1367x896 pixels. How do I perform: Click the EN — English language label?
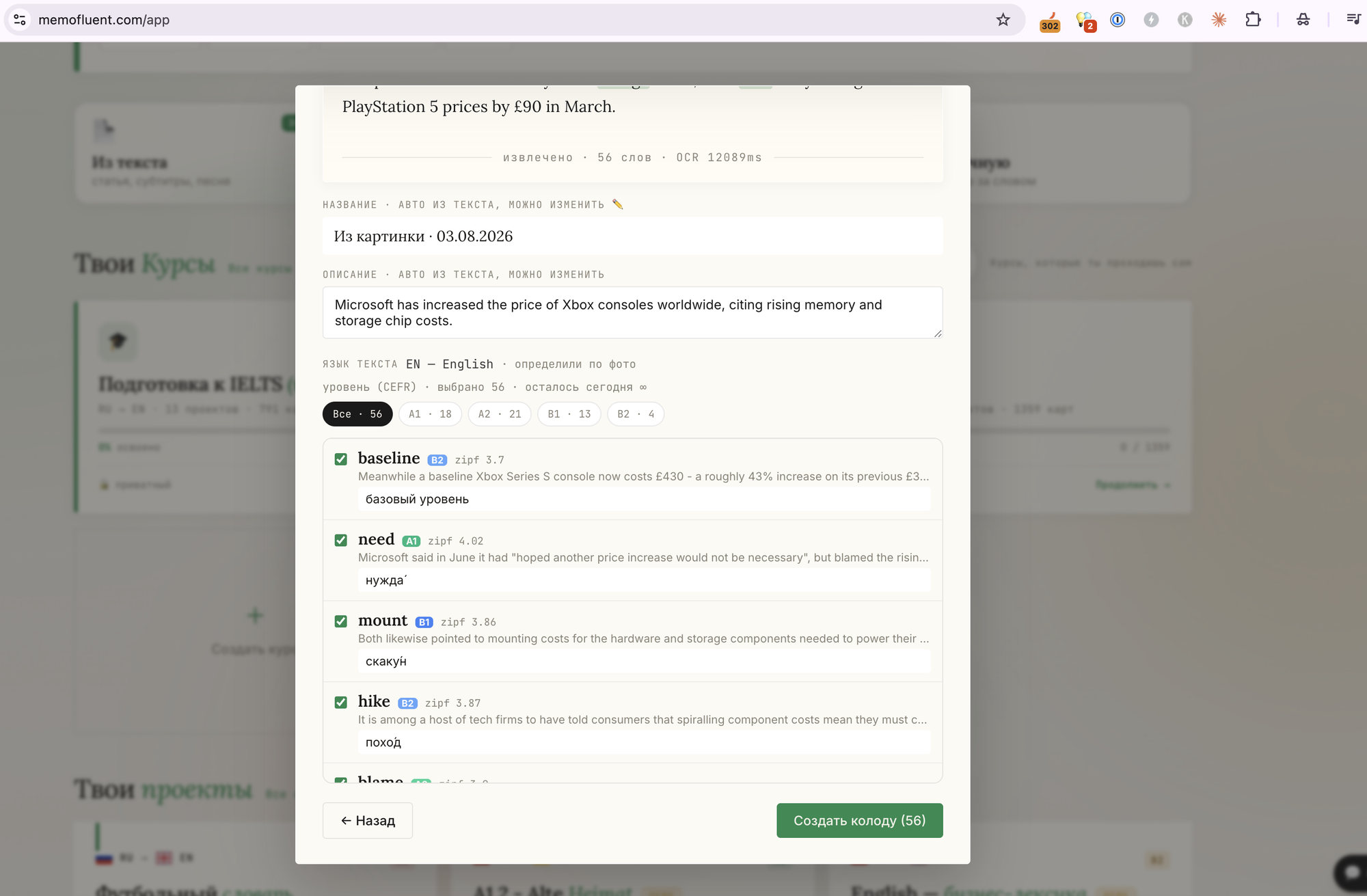coord(450,364)
